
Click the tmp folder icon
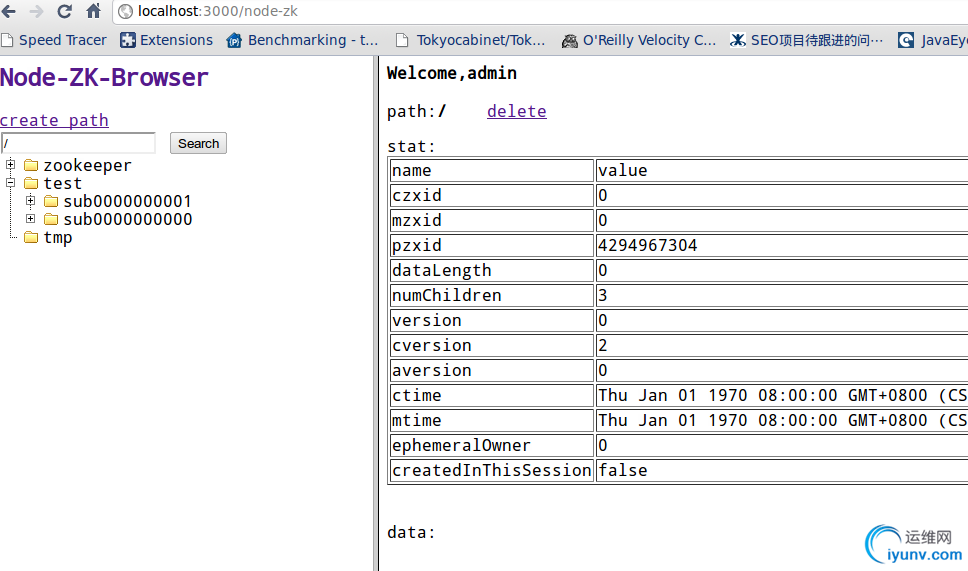(x=31, y=238)
